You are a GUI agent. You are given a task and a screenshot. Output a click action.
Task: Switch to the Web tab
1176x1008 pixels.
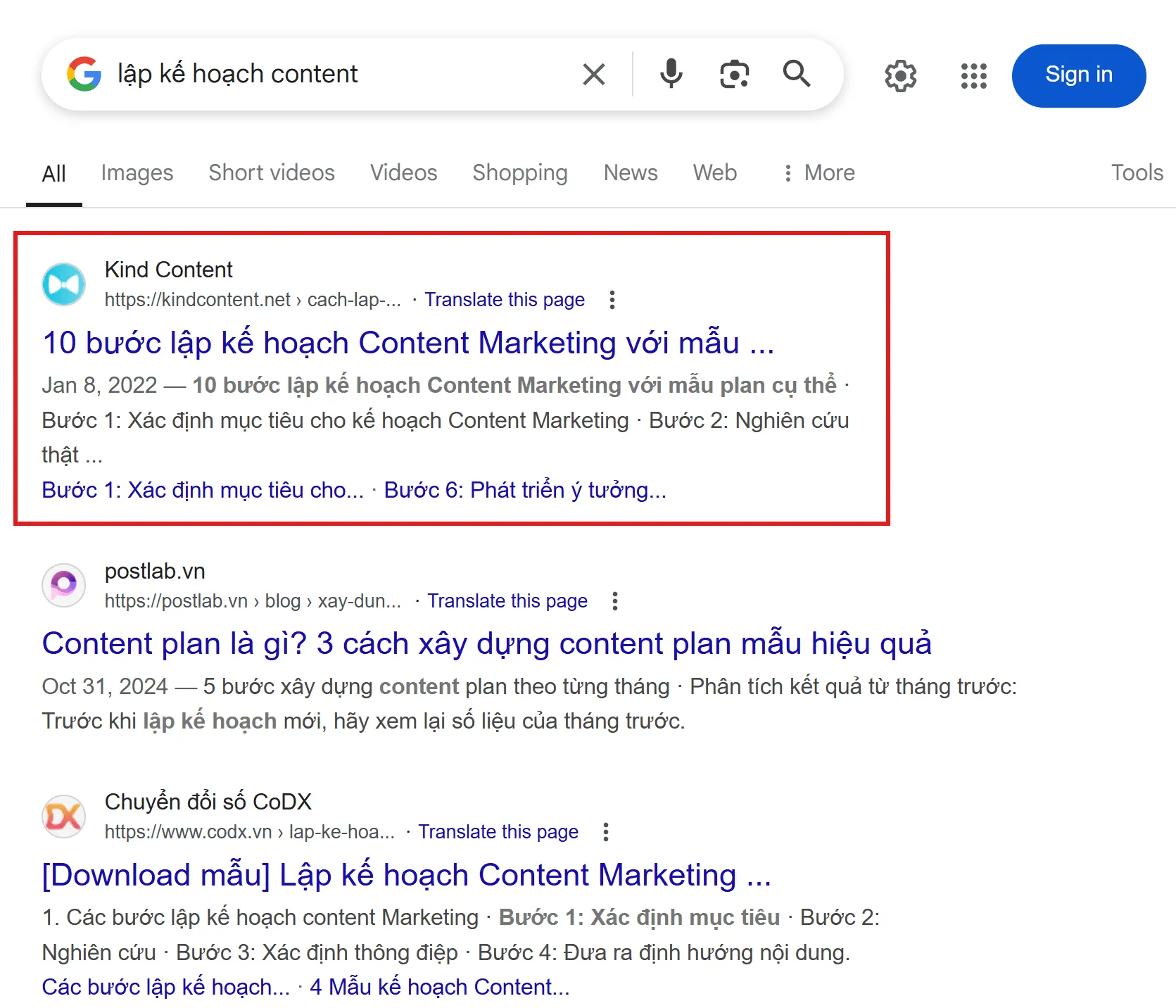(715, 173)
